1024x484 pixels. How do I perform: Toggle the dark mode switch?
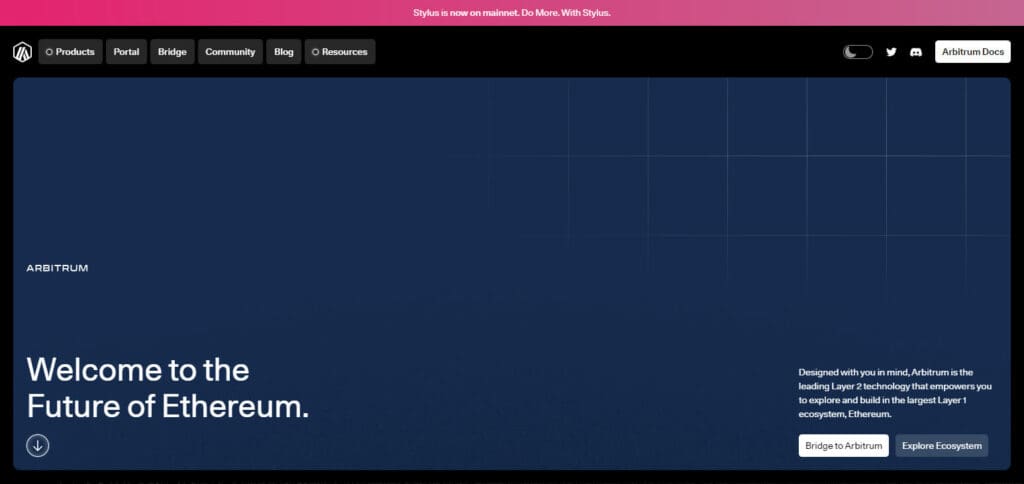pyautogui.click(x=857, y=52)
